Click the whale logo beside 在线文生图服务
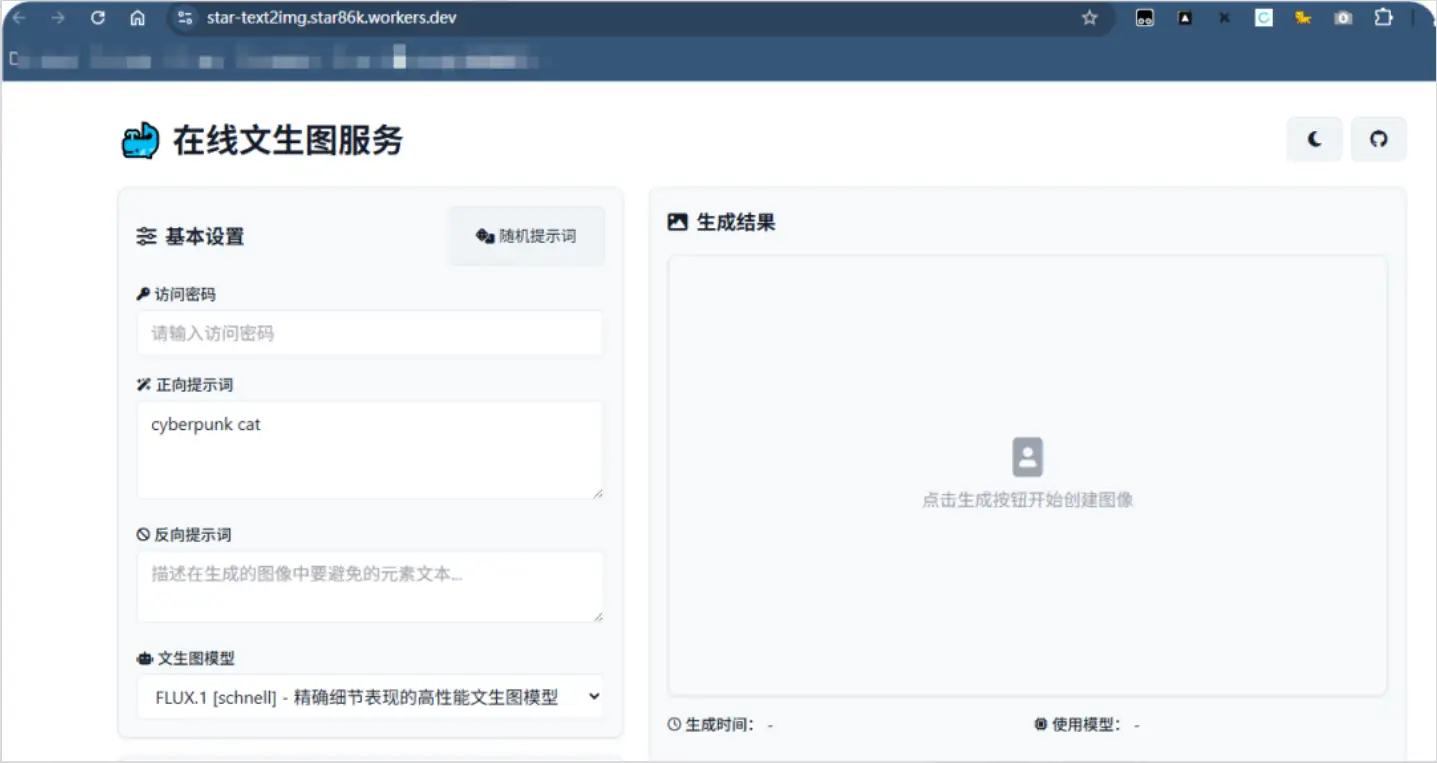1437x763 pixels. (x=141, y=140)
